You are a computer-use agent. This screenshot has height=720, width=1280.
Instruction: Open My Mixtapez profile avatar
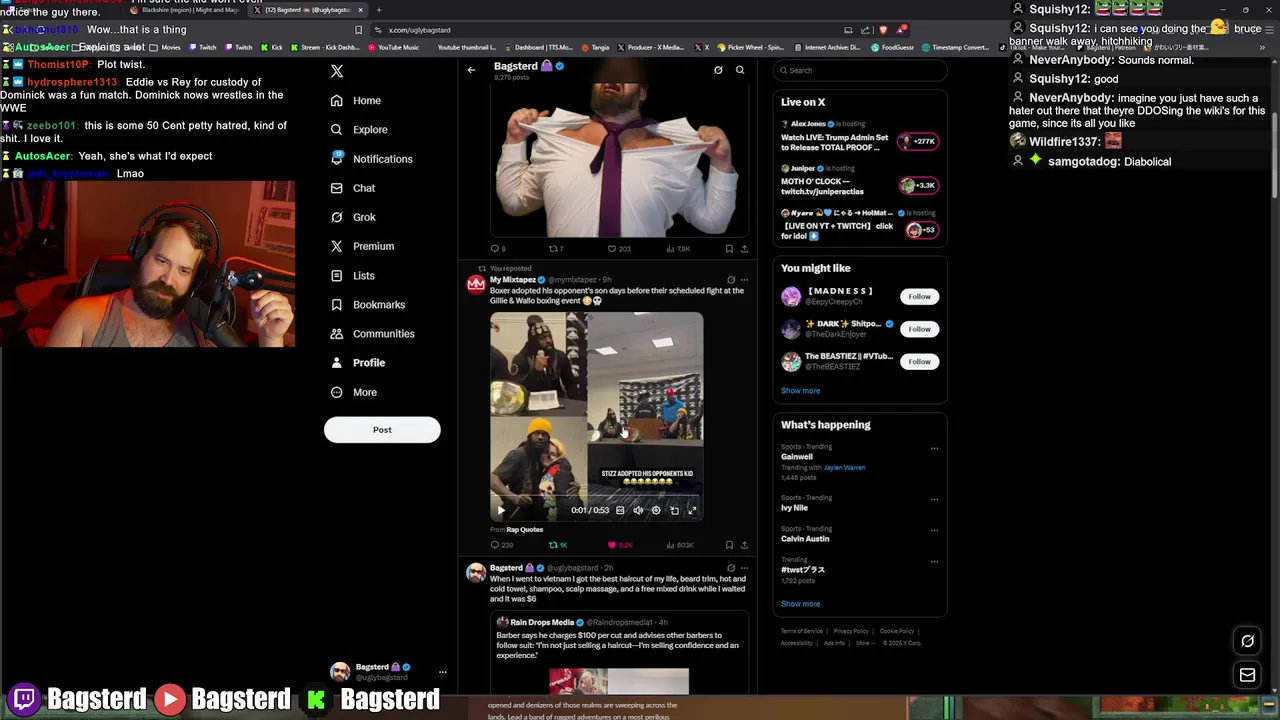[x=476, y=285]
